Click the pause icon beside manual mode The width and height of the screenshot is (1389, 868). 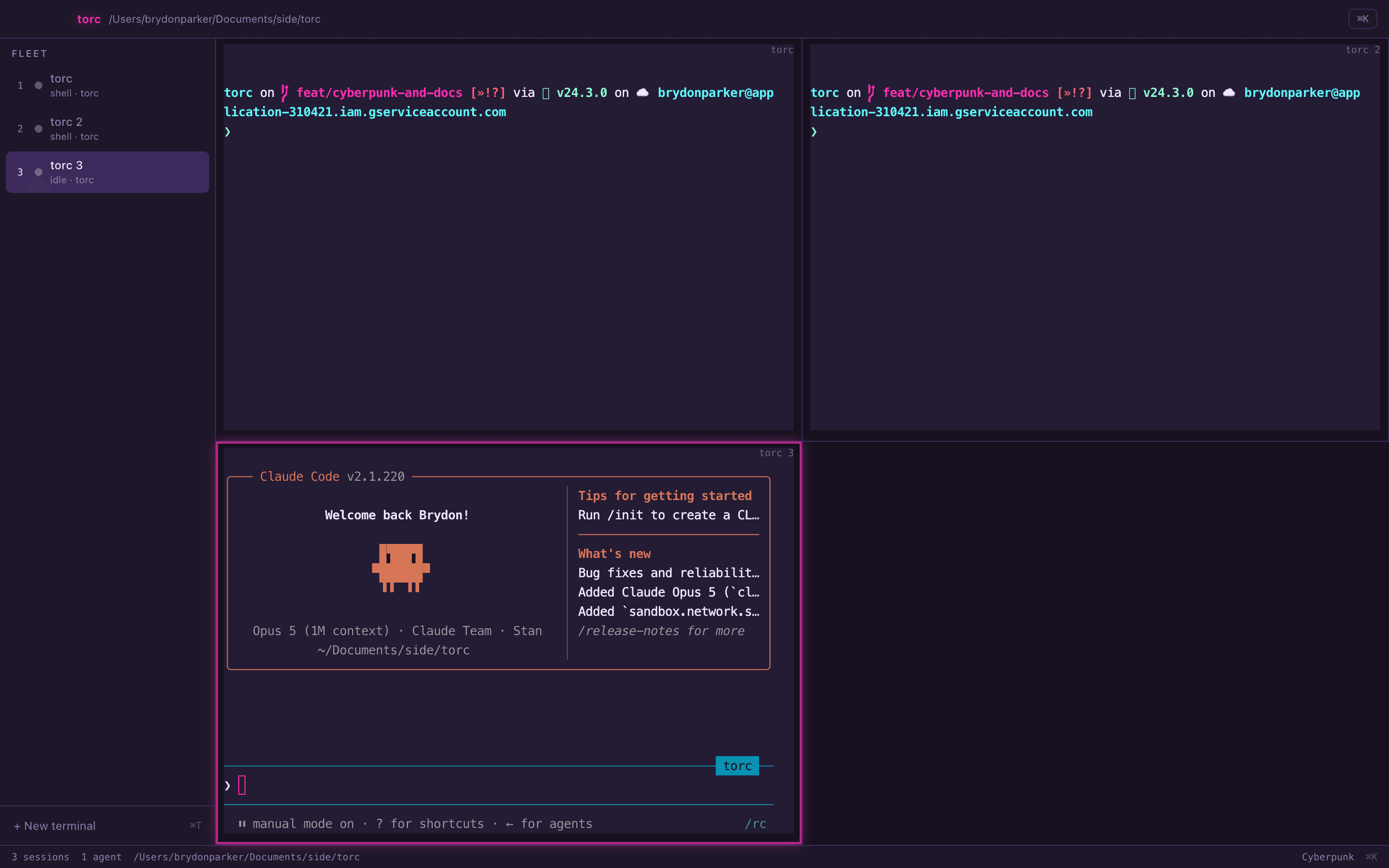242,824
